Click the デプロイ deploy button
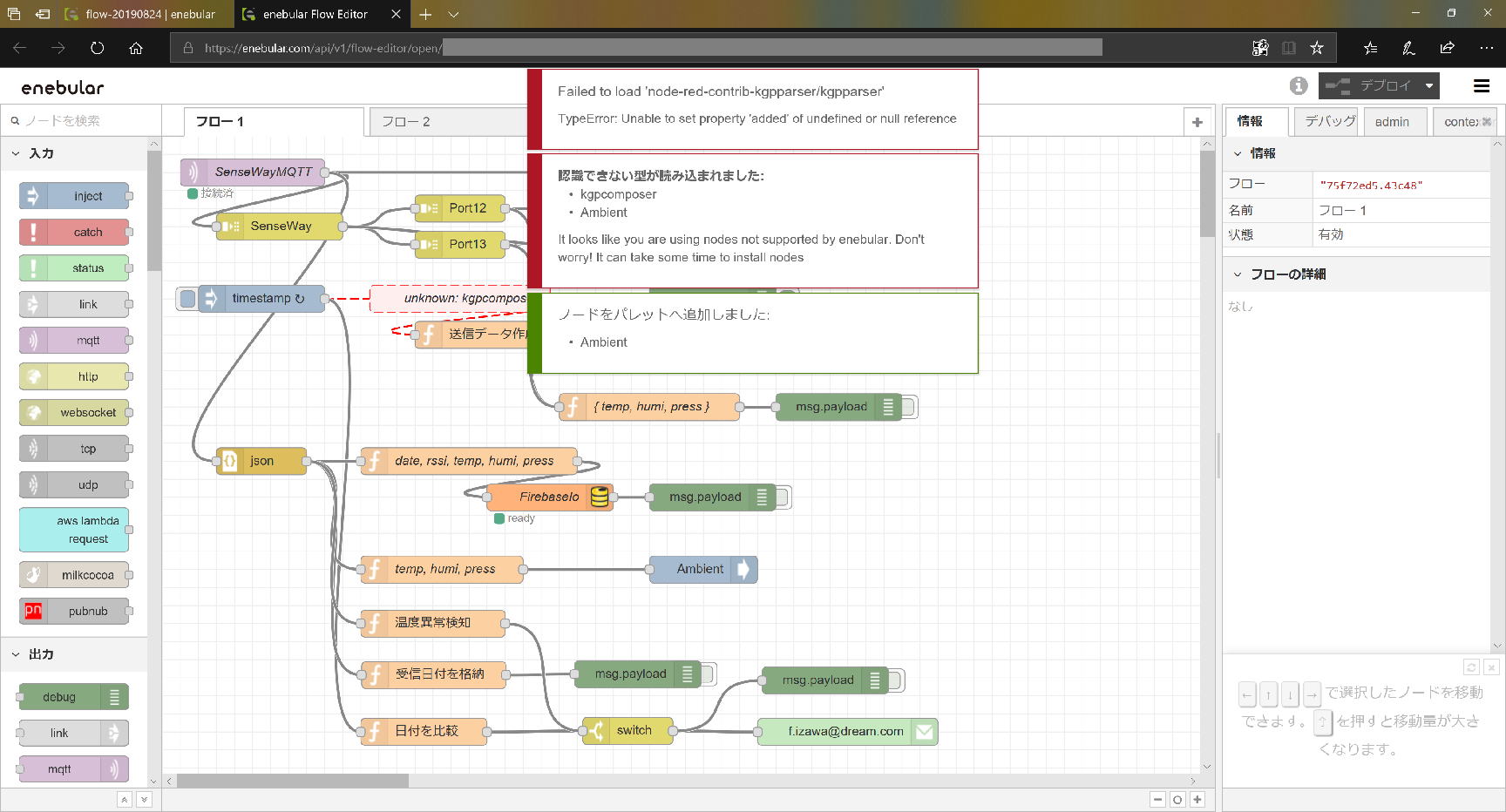1506x812 pixels. (x=1369, y=85)
